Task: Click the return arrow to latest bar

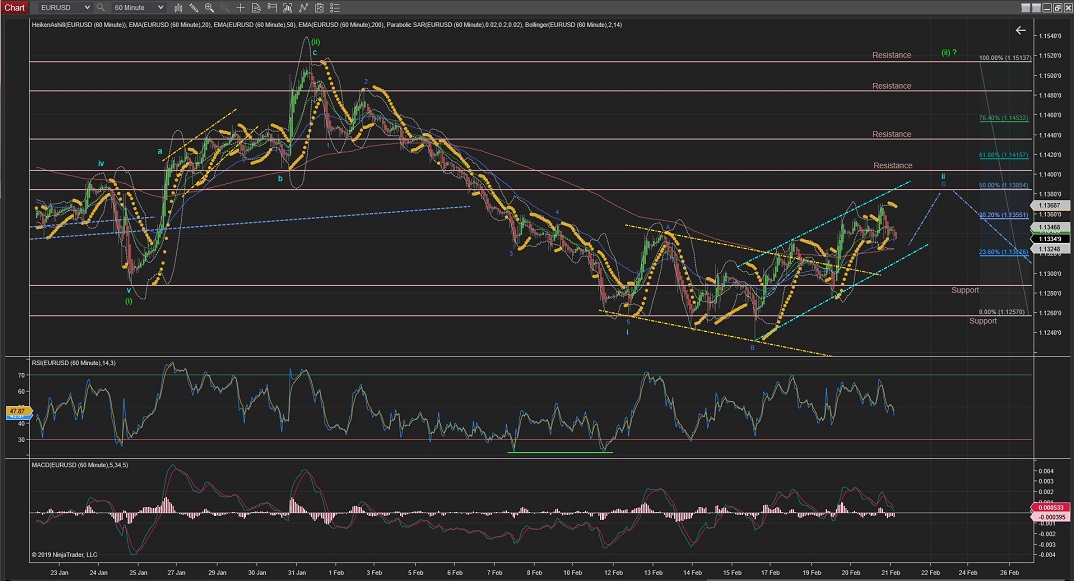Action: pos(1020,31)
